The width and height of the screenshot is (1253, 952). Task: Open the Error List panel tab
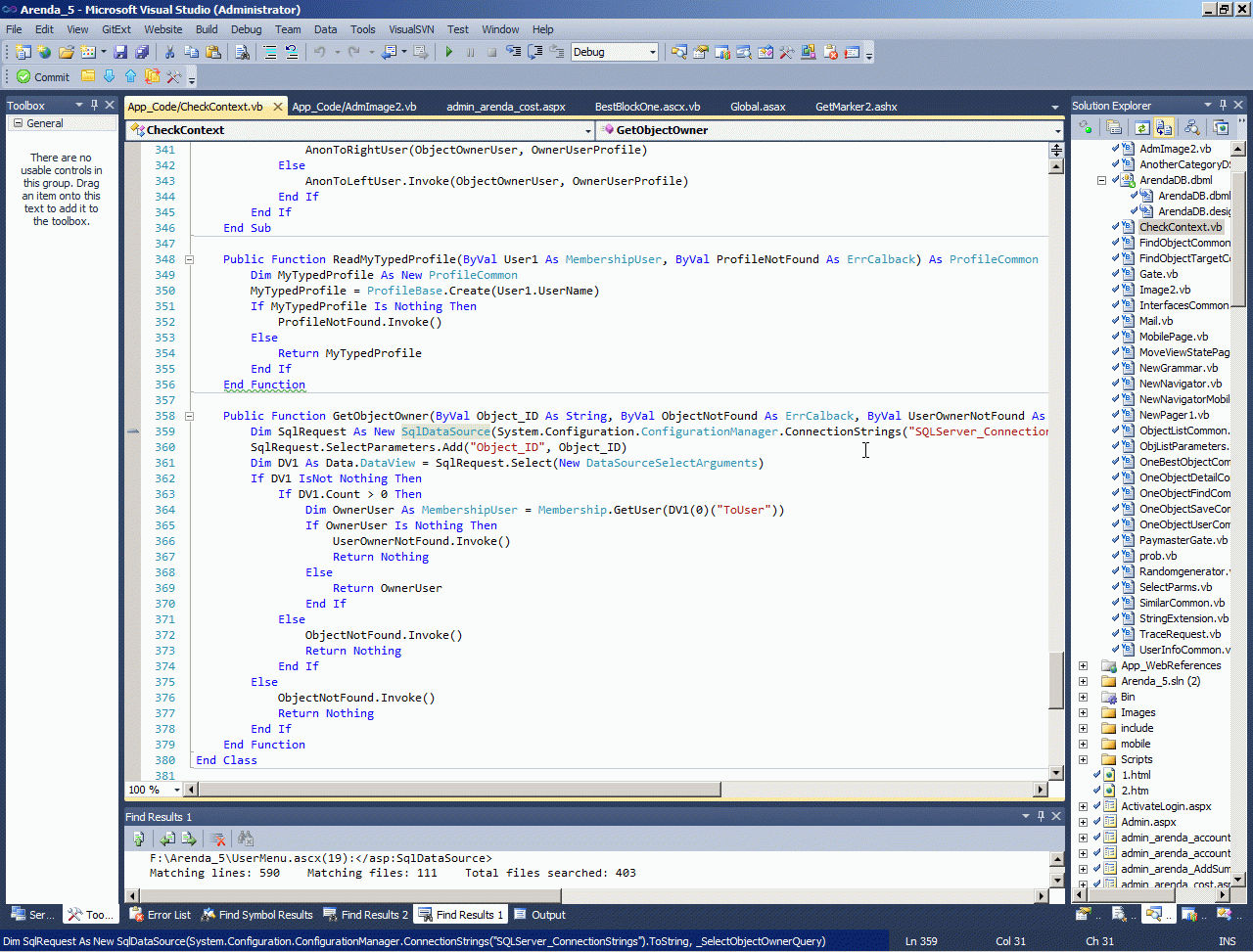point(161,915)
